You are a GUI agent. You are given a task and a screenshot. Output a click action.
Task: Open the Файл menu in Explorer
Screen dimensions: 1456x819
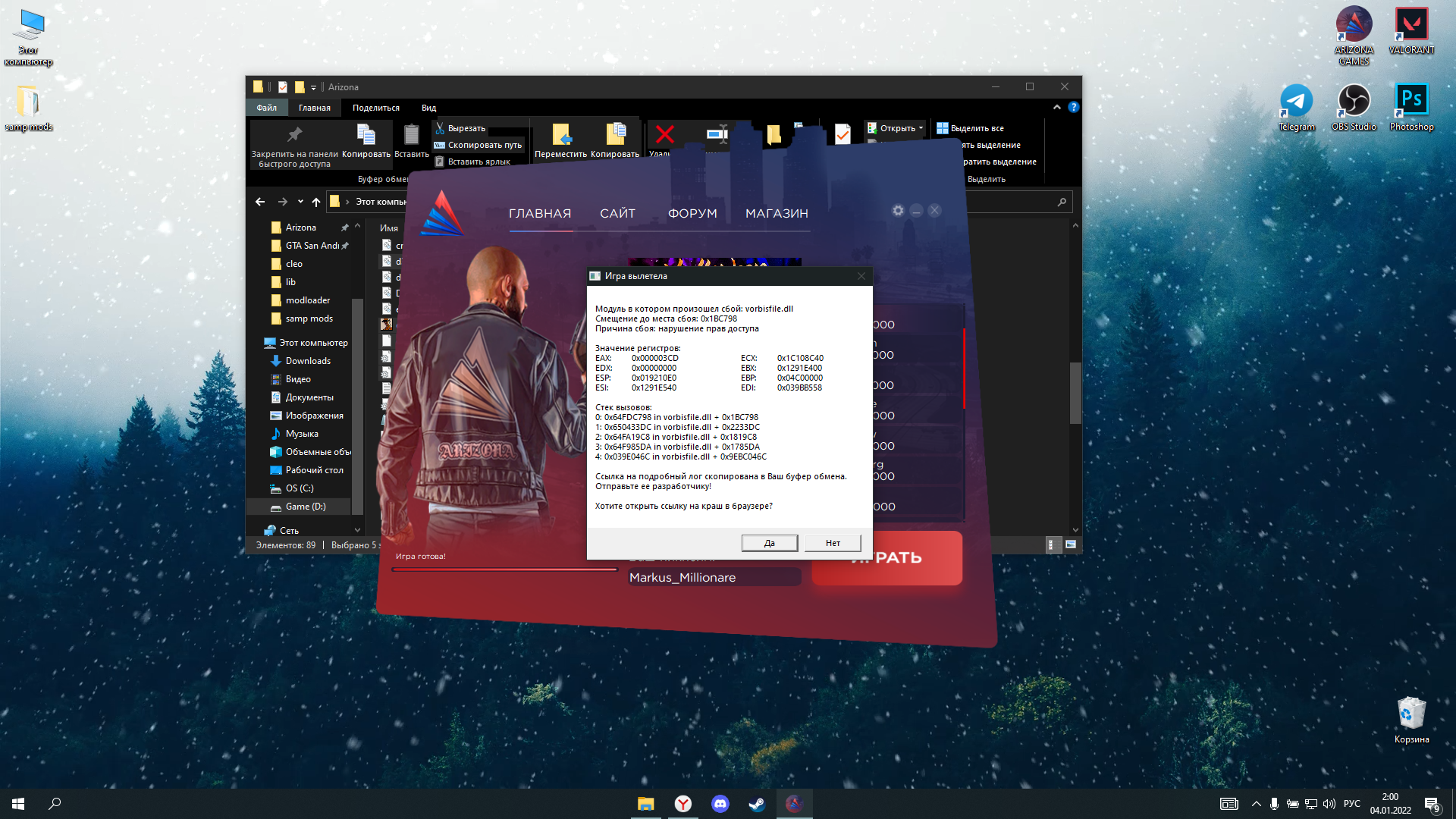[x=266, y=108]
